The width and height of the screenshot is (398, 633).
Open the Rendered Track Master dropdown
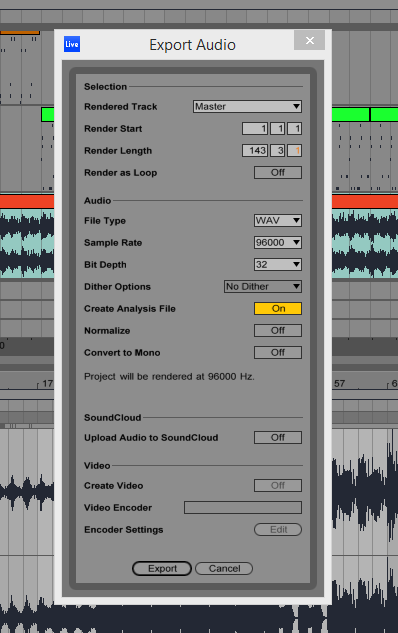(247, 107)
